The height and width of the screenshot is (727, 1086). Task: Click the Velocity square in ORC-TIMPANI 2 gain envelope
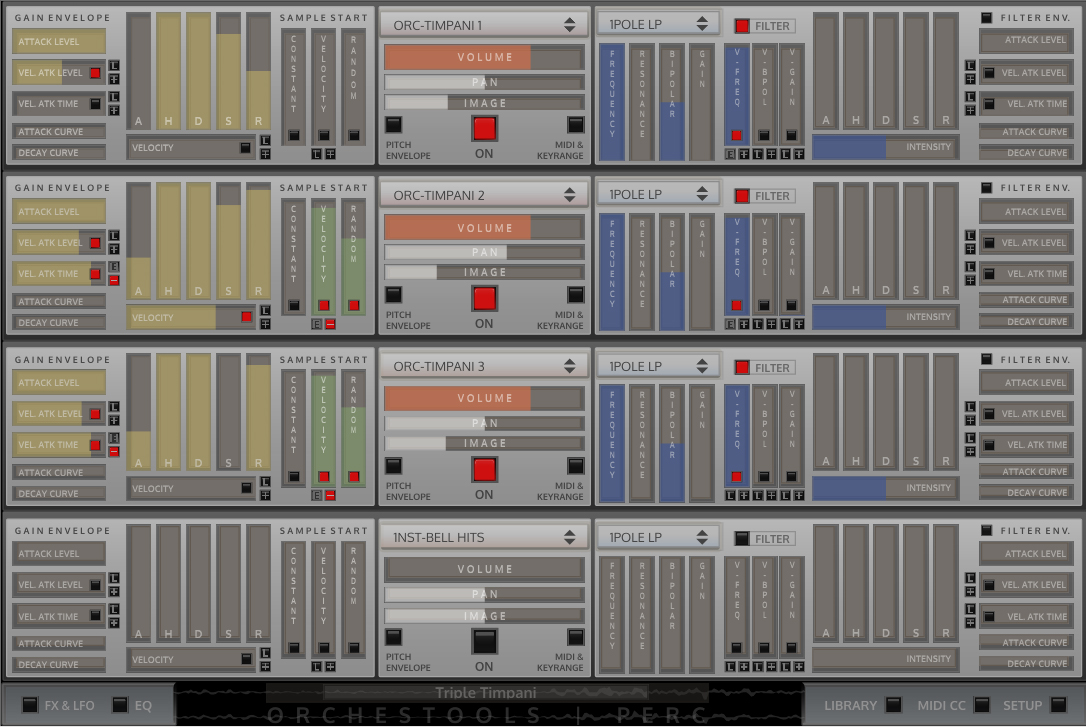point(246,317)
